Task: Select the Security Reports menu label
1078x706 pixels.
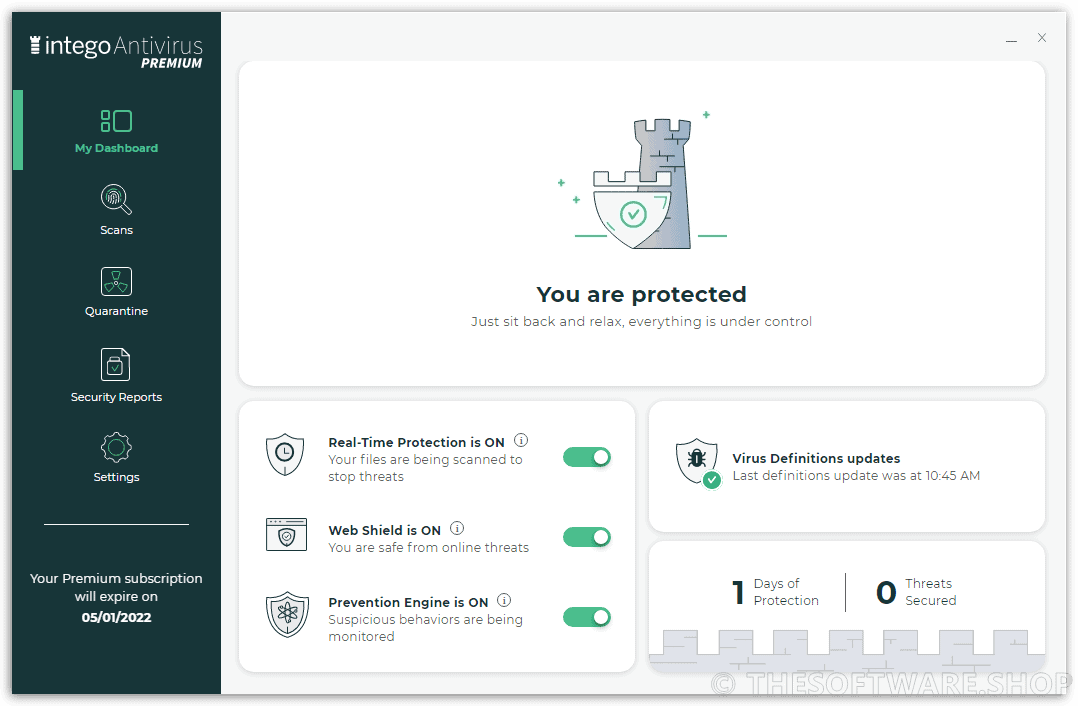Action: point(116,397)
